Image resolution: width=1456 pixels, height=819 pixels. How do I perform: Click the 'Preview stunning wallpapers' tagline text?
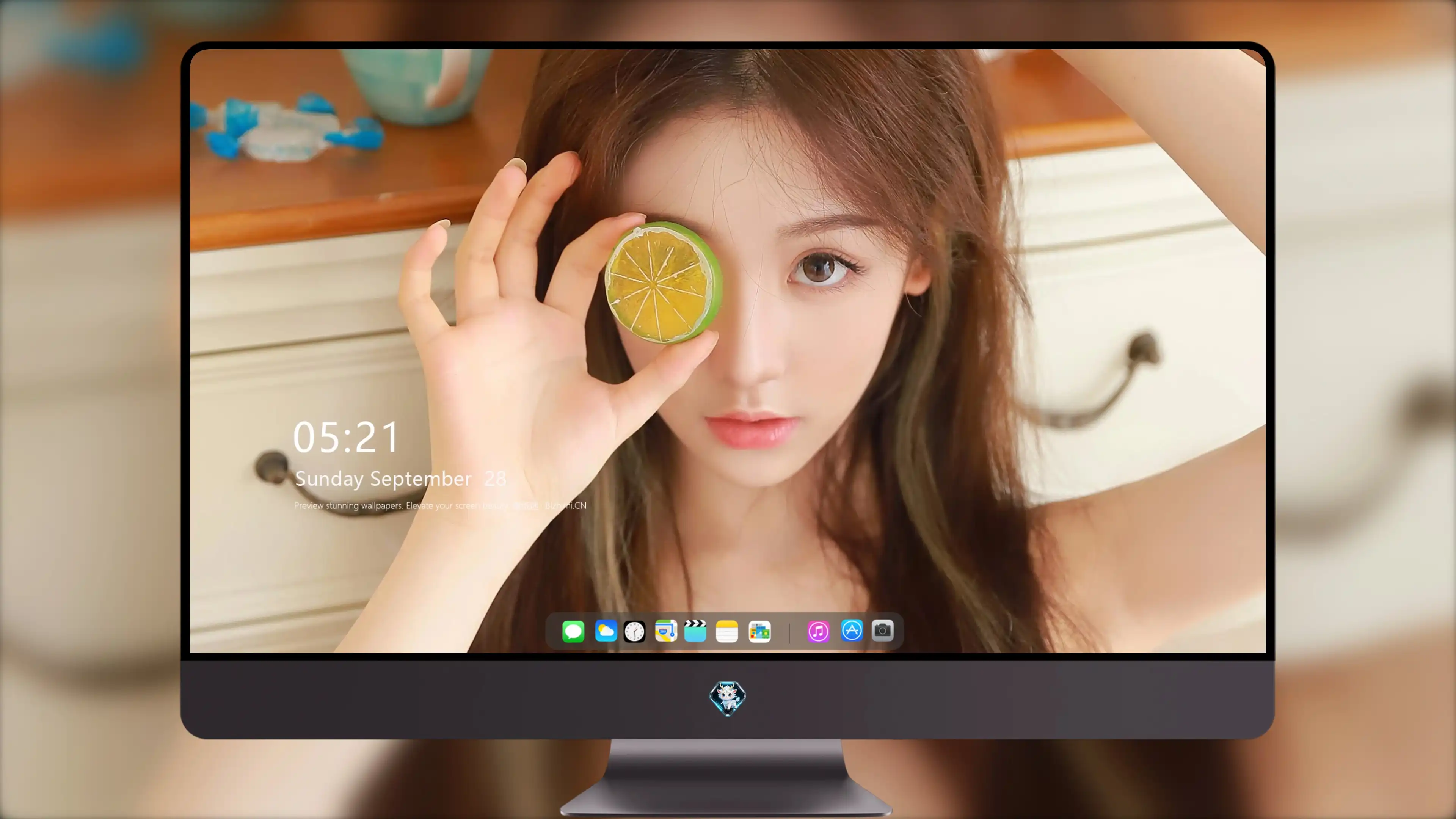coord(440,505)
